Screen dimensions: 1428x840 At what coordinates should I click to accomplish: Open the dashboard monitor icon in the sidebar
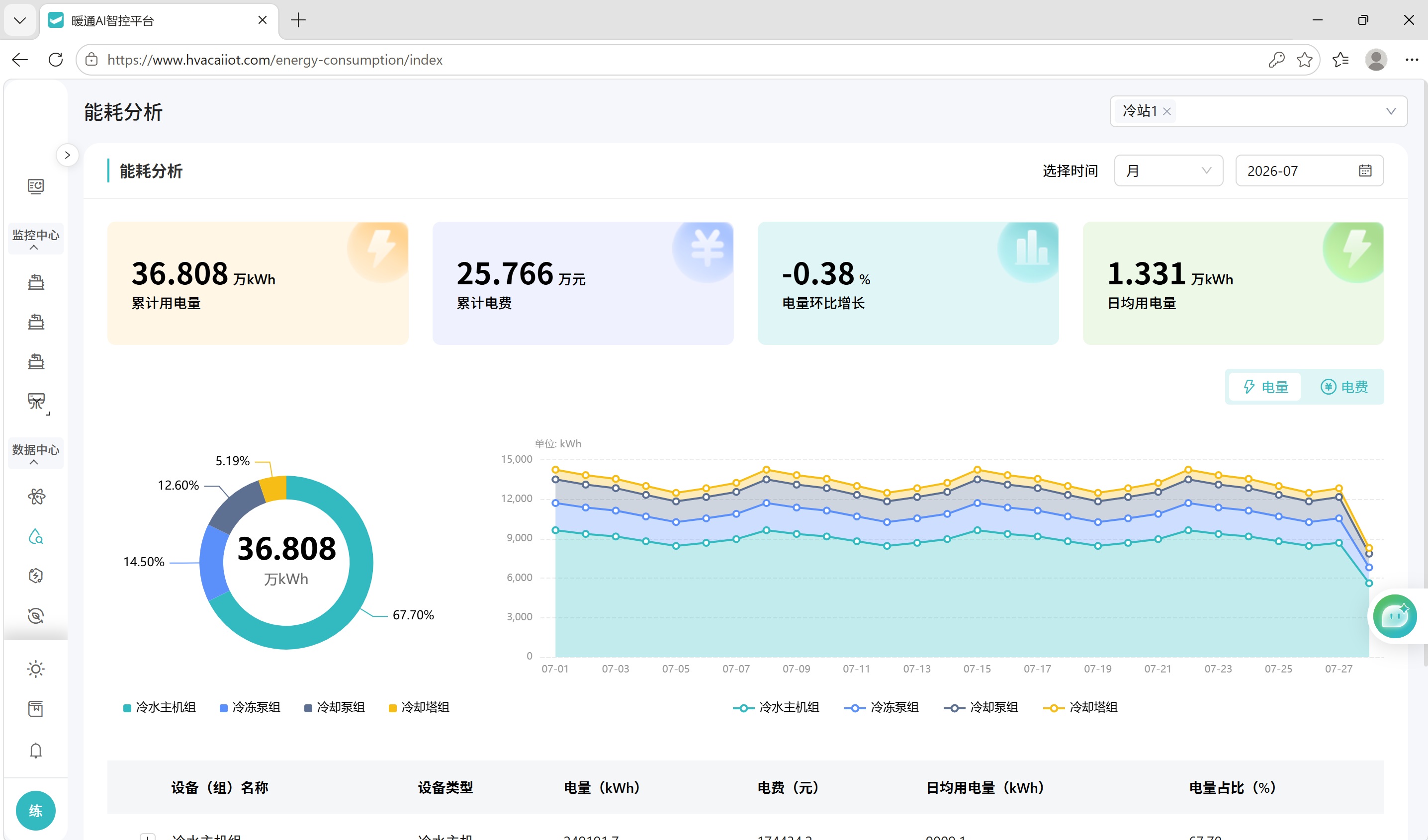36,186
